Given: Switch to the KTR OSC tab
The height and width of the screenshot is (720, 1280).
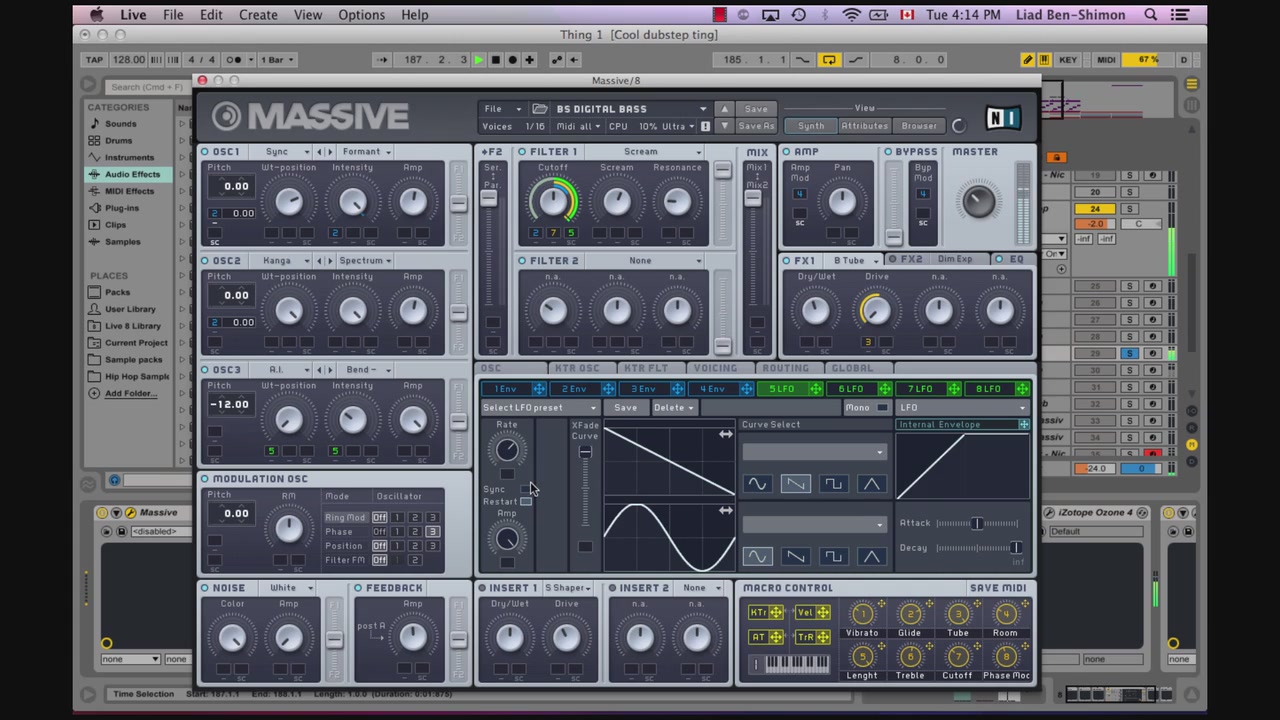Looking at the screenshot, I should [x=577, y=368].
